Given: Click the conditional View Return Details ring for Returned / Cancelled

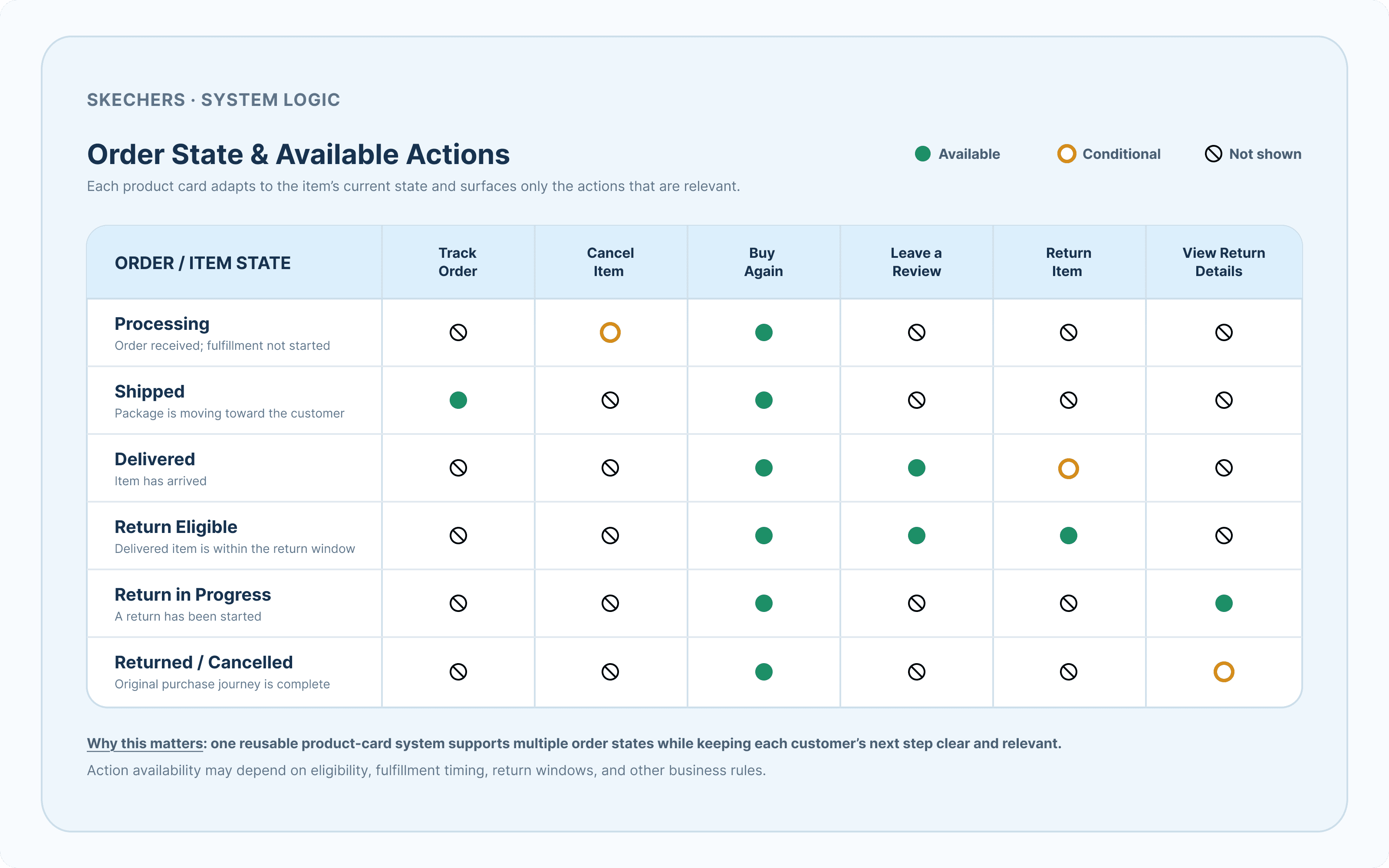Looking at the screenshot, I should [1224, 672].
